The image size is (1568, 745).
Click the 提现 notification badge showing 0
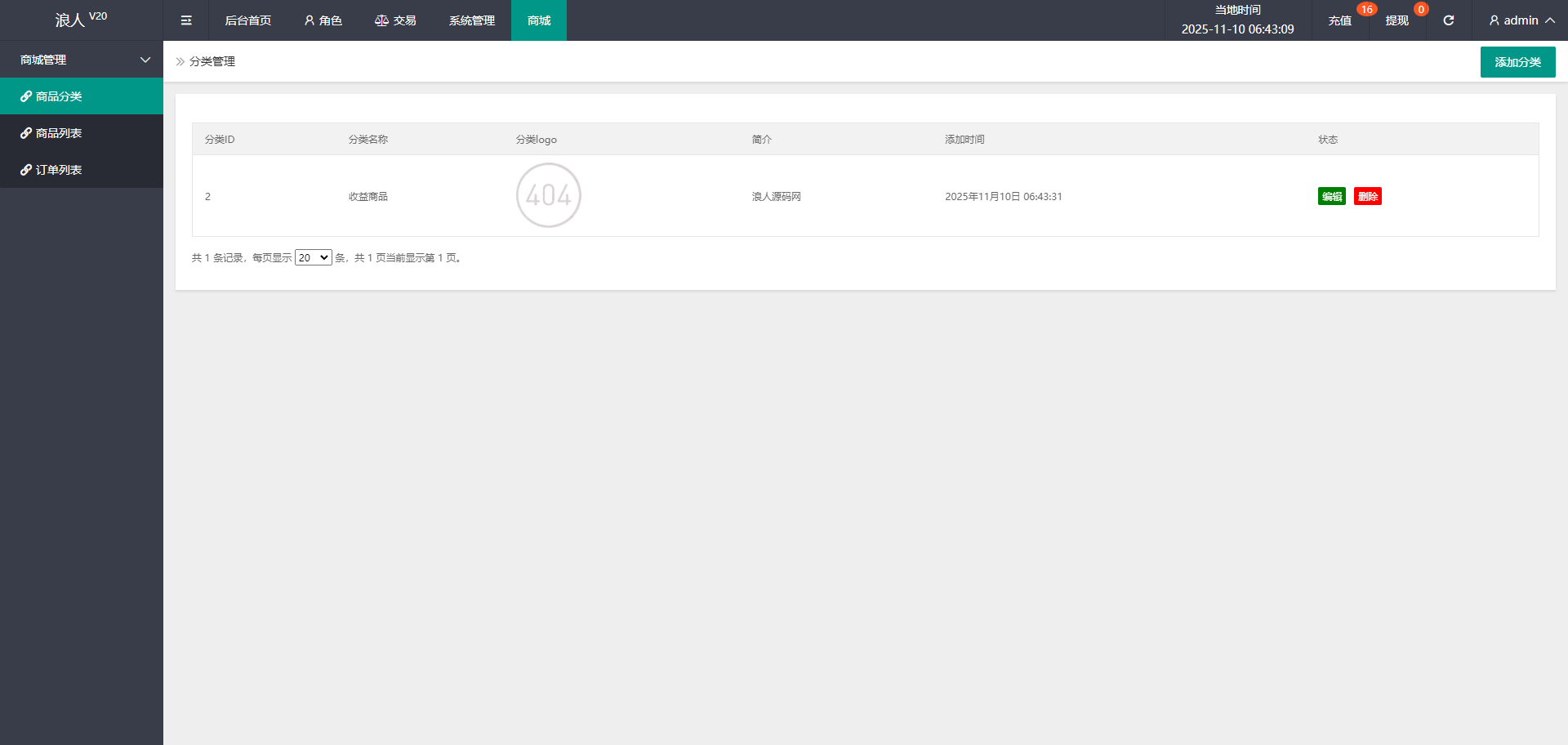[x=1421, y=10]
